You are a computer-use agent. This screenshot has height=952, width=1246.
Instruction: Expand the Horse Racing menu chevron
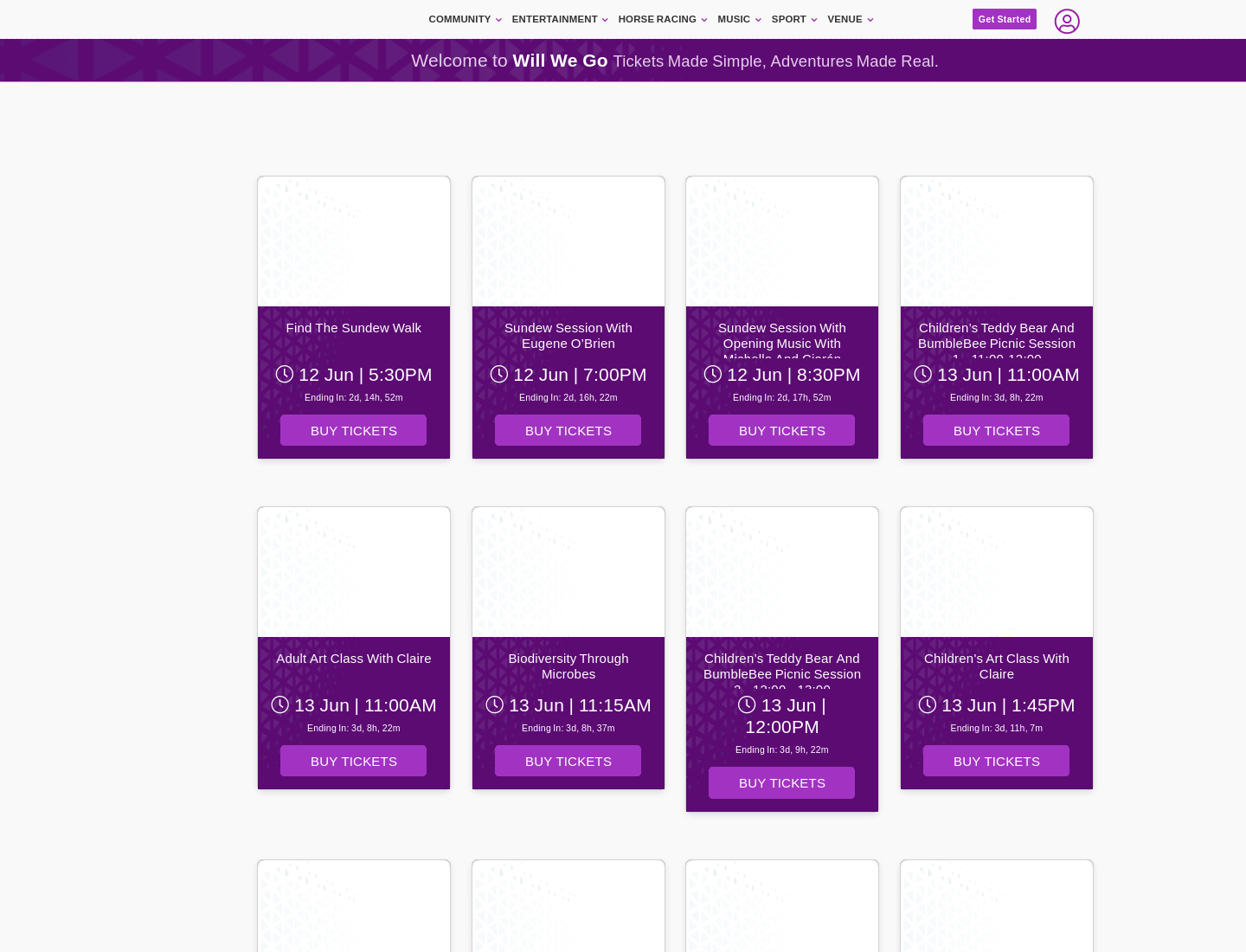coord(704,20)
